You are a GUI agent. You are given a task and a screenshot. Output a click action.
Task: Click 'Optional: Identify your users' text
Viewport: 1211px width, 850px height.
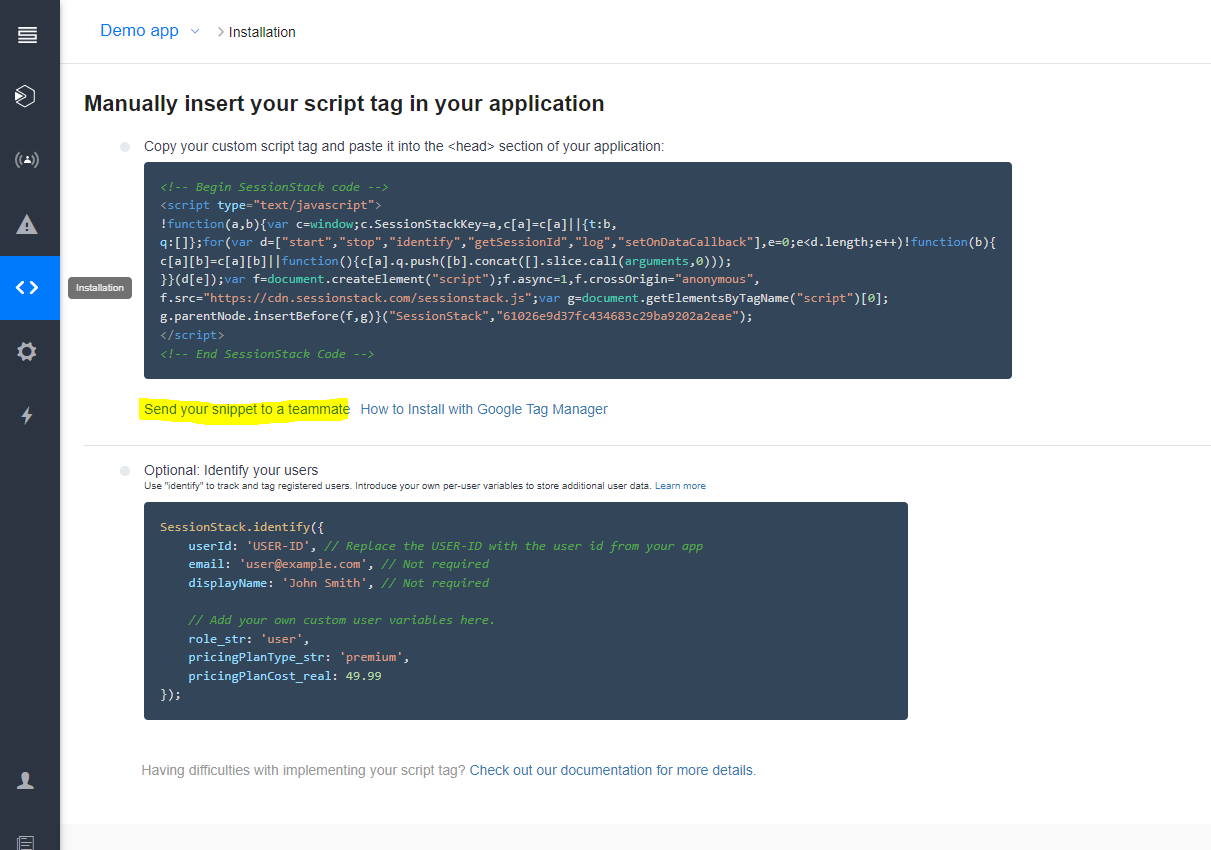click(x=231, y=470)
